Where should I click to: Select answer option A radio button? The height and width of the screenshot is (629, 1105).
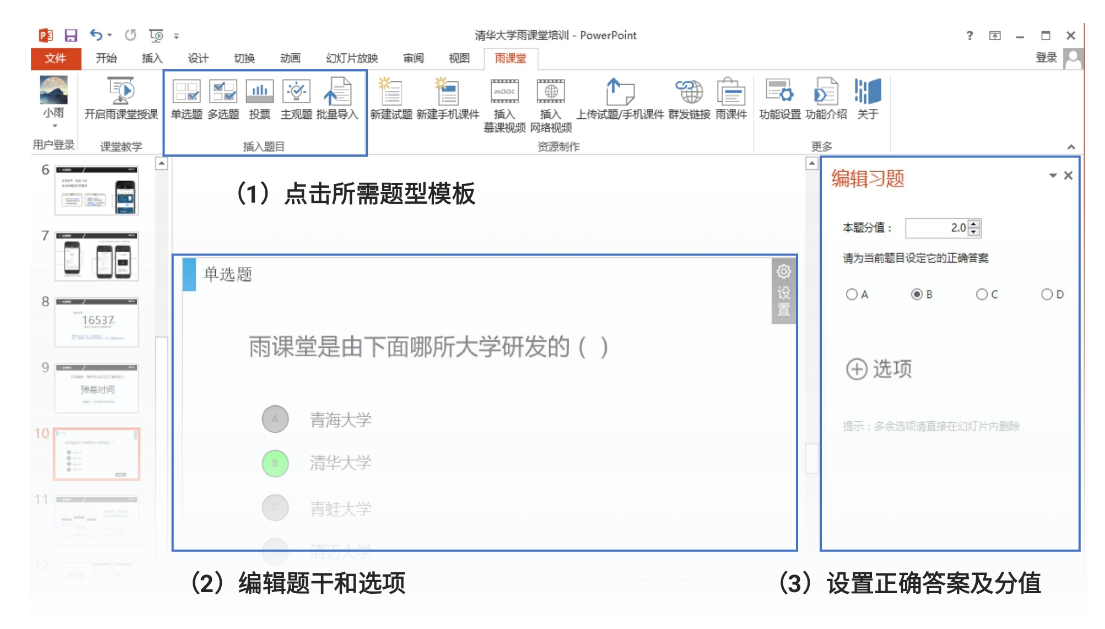tap(852, 294)
